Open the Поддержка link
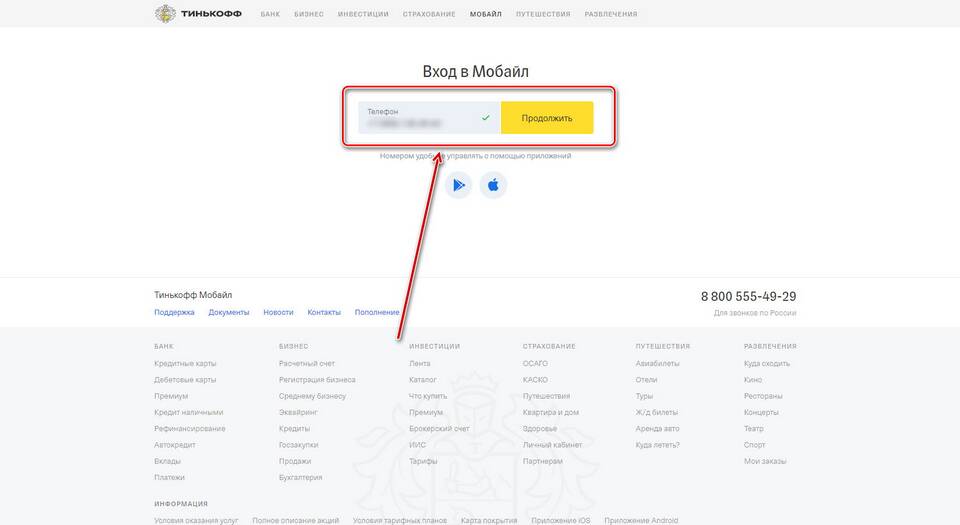 point(174,312)
